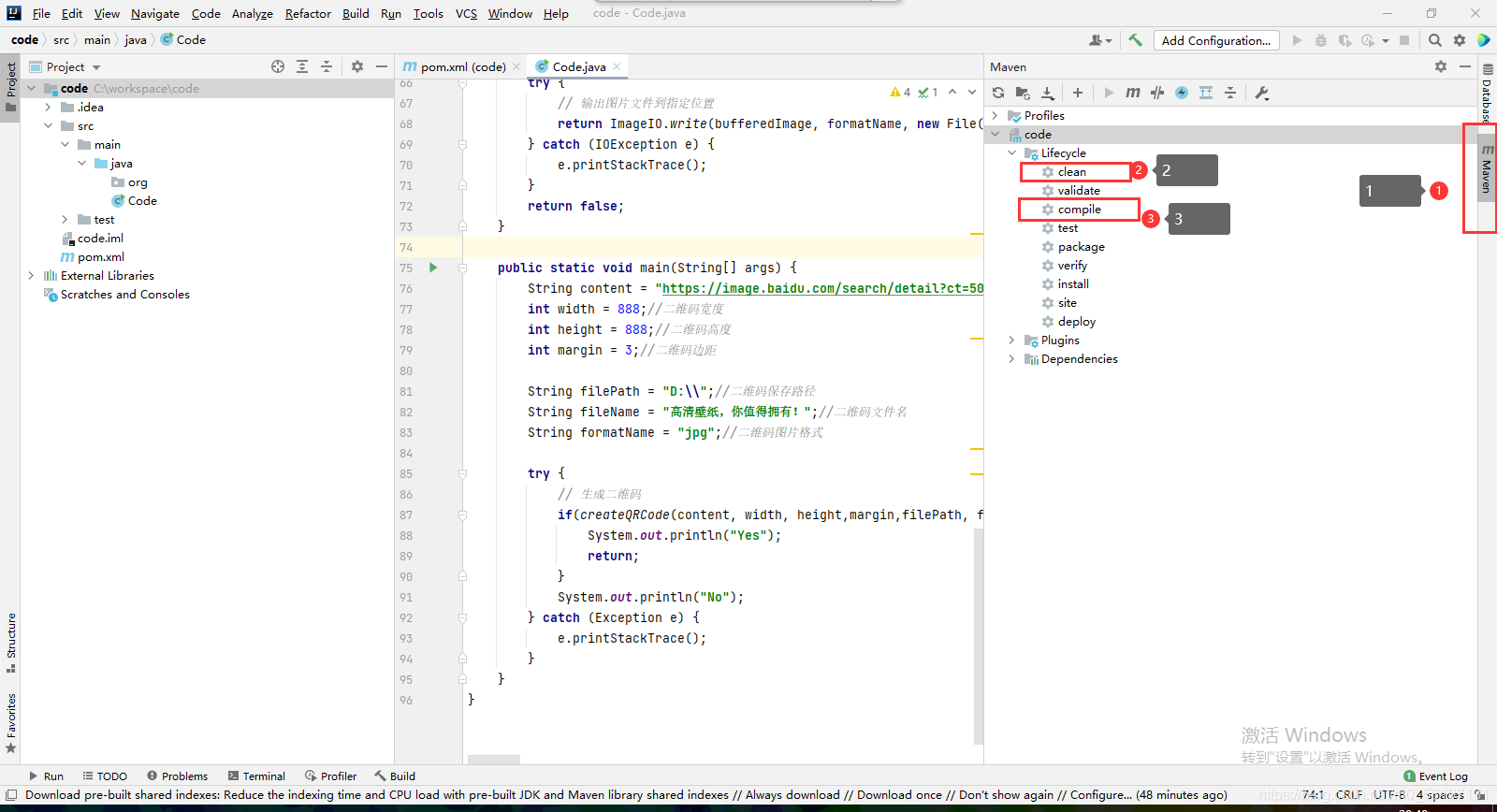
Task: Collapse Maven Lifecycle node
Action: pyautogui.click(x=1012, y=152)
